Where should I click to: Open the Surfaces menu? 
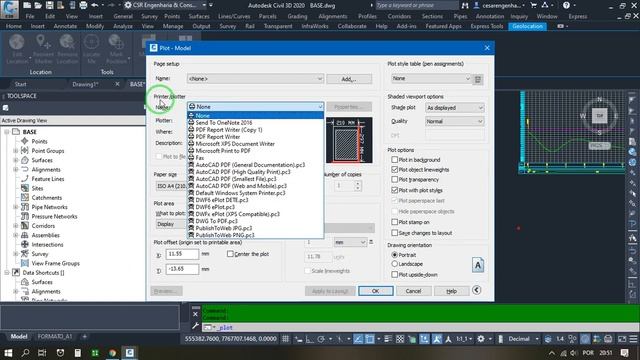point(199,16)
